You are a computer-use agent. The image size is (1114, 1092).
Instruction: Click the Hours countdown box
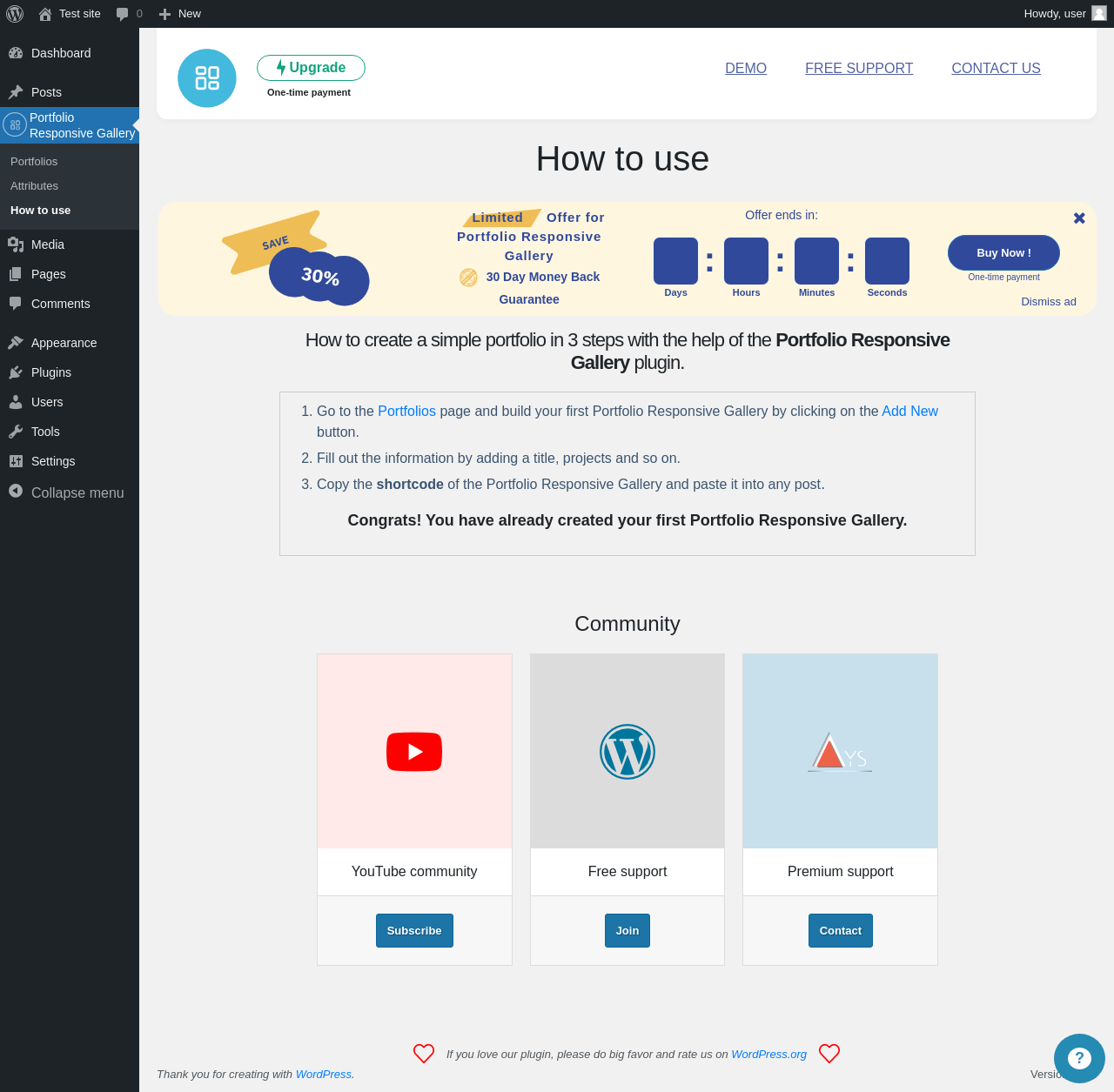click(x=746, y=261)
